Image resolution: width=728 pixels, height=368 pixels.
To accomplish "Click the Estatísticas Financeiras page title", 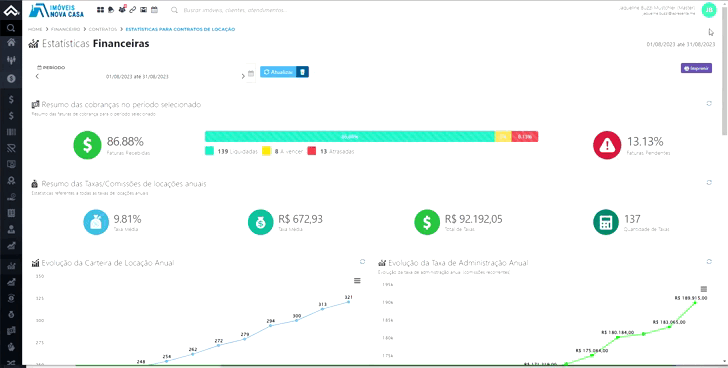I will coord(96,44).
